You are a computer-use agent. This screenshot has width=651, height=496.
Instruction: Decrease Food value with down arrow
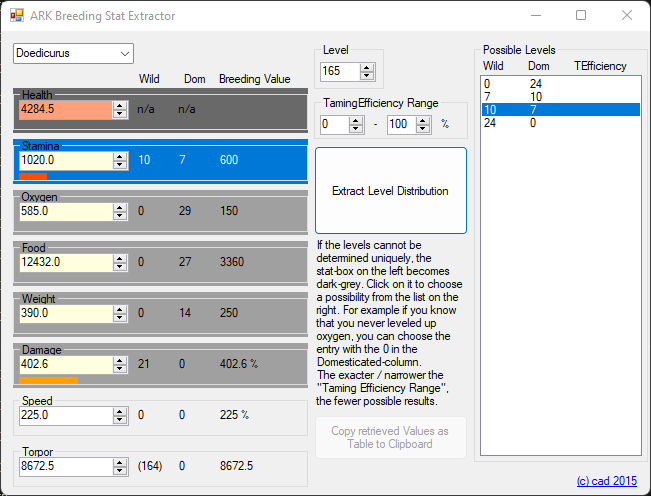pos(120,267)
